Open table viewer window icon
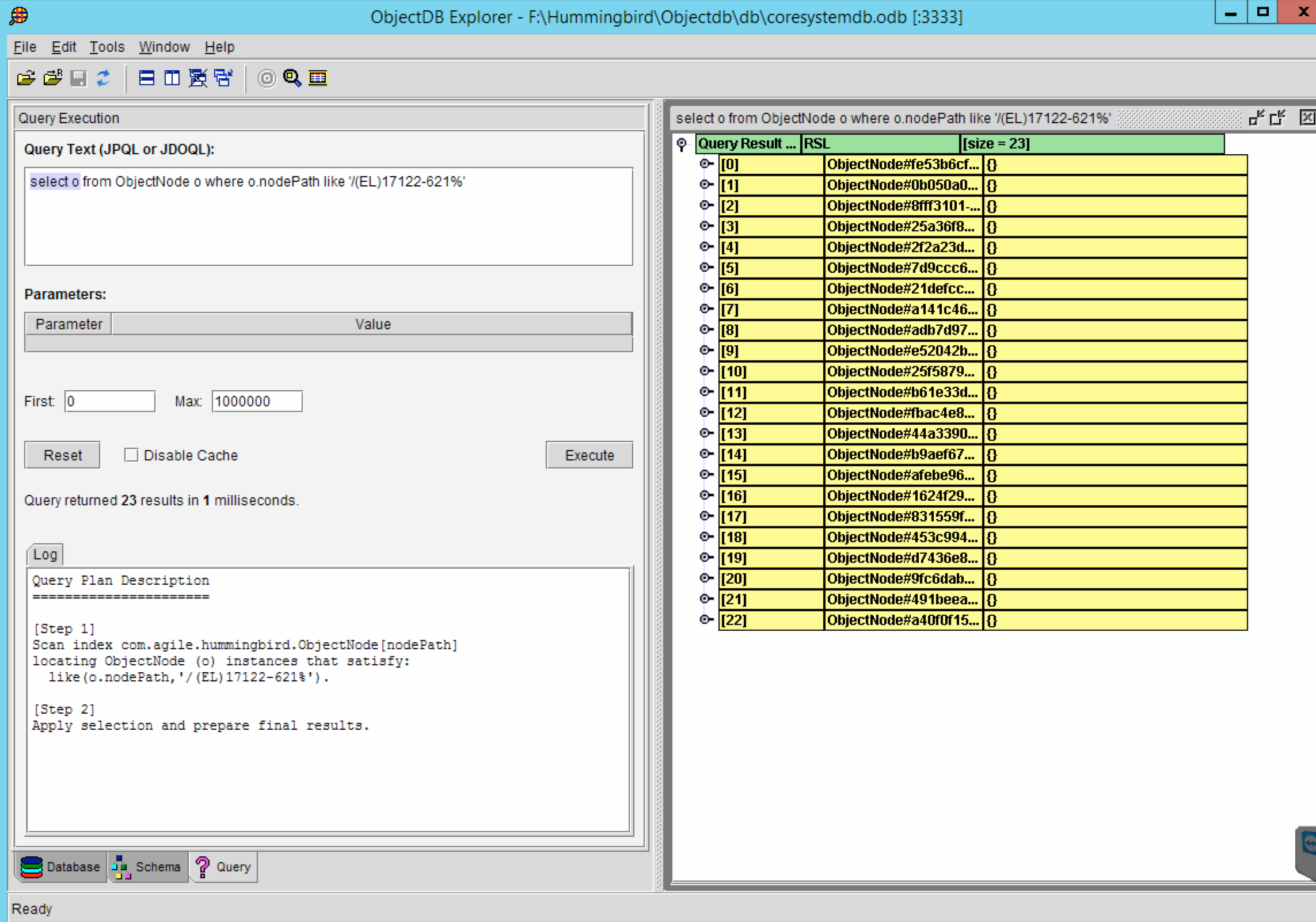Image resolution: width=1316 pixels, height=922 pixels. (x=318, y=78)
